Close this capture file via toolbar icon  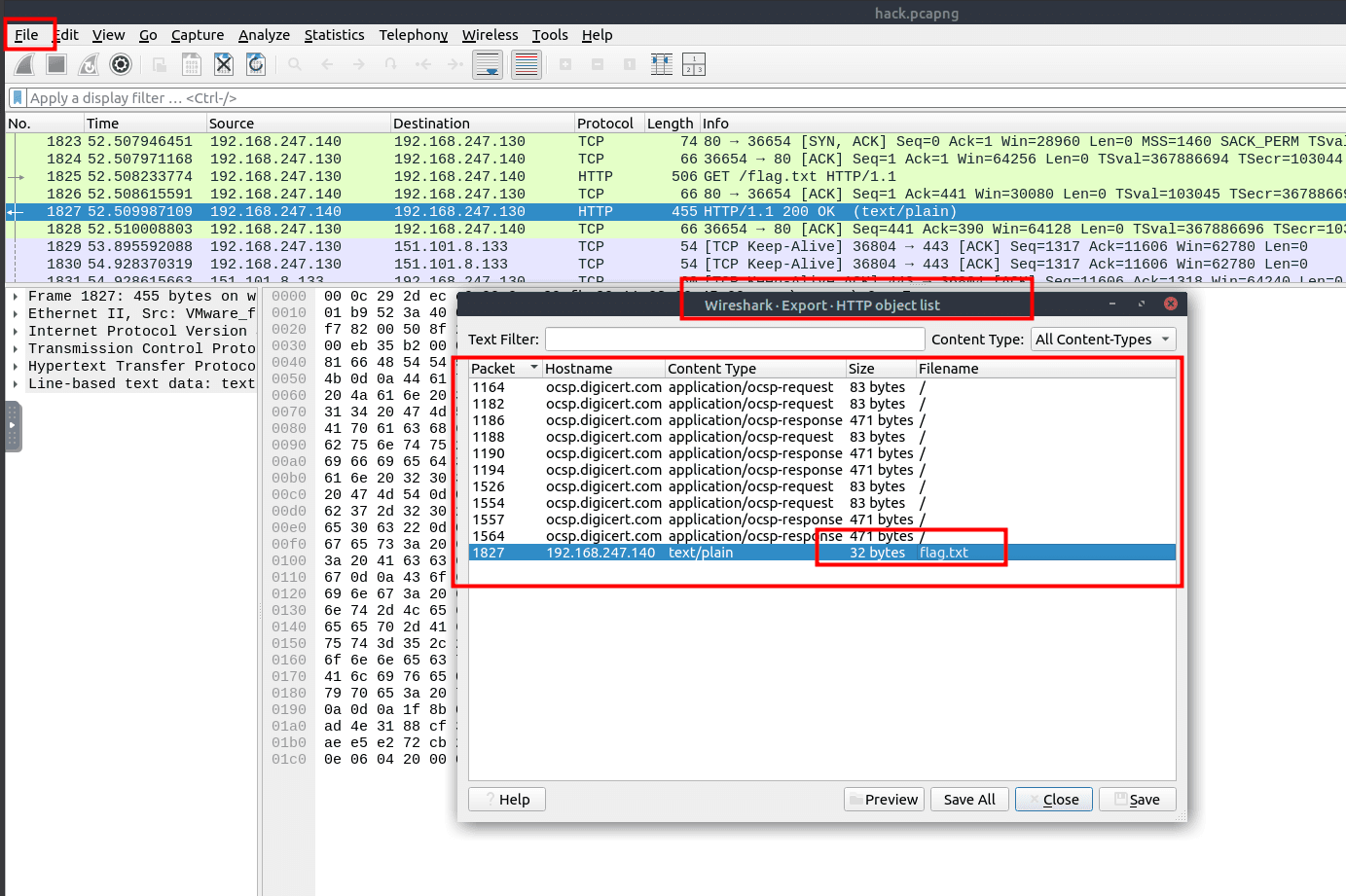point(224,65)
